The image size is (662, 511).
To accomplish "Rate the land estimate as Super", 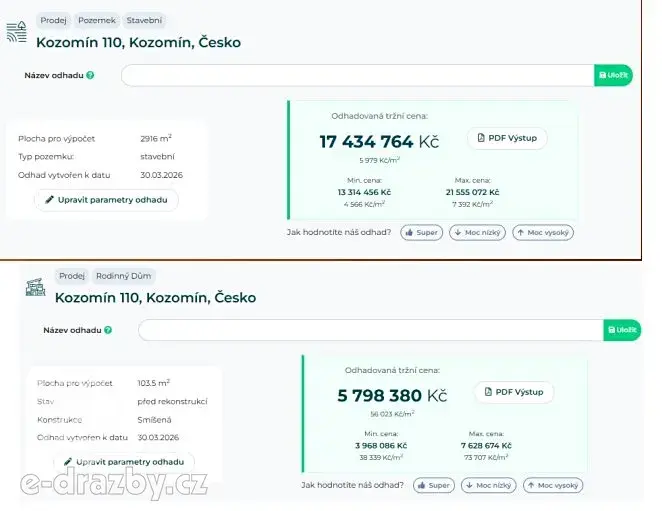I will tap(422, 232).
